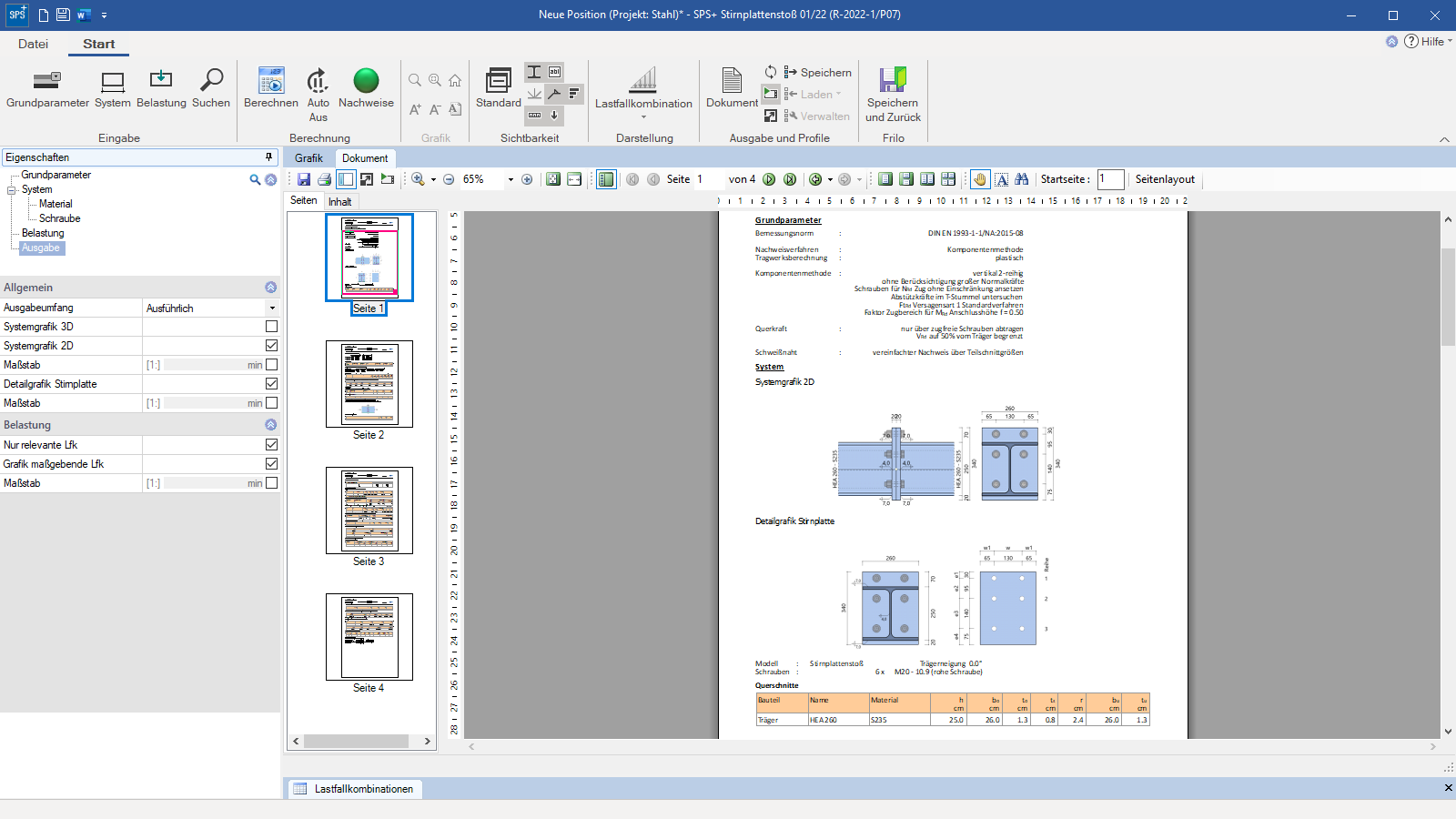Image resolution: width=1456 pixels, height=819 pixels.
Task: Uncheck Detailgrafik Stirnplatte
Action: coord(271,384)
